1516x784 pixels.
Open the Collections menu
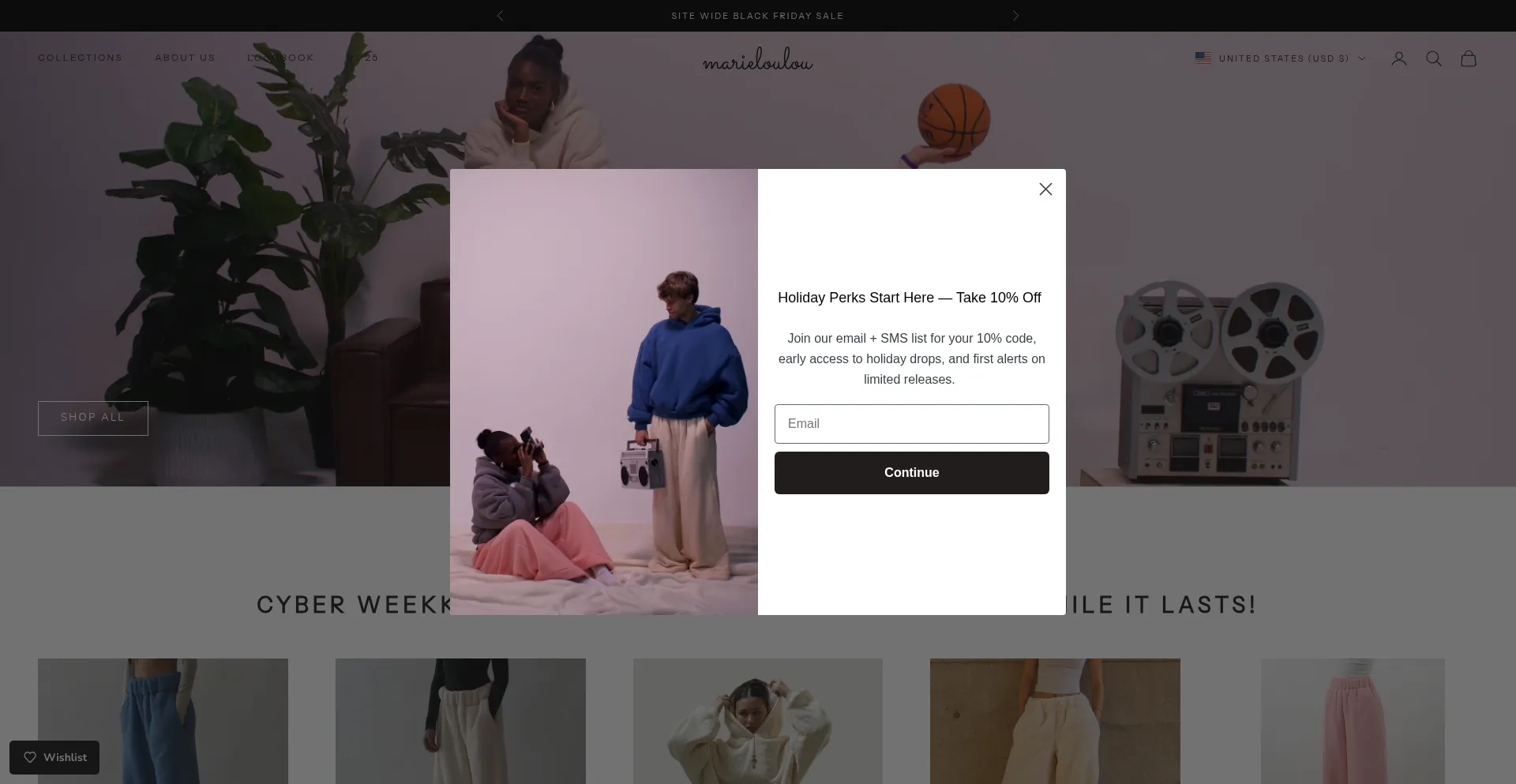(80, 58)
